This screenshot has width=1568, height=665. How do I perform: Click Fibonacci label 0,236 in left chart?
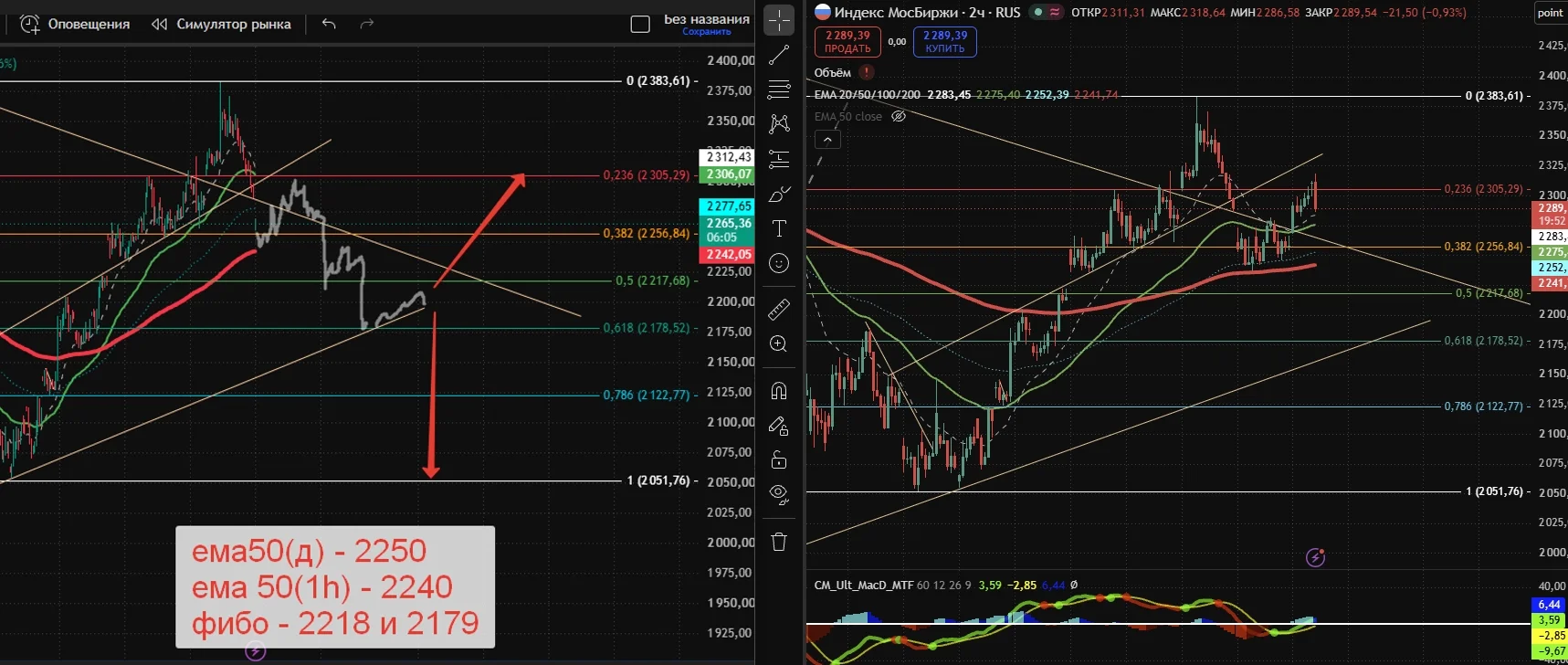click(x=647, y=175)
